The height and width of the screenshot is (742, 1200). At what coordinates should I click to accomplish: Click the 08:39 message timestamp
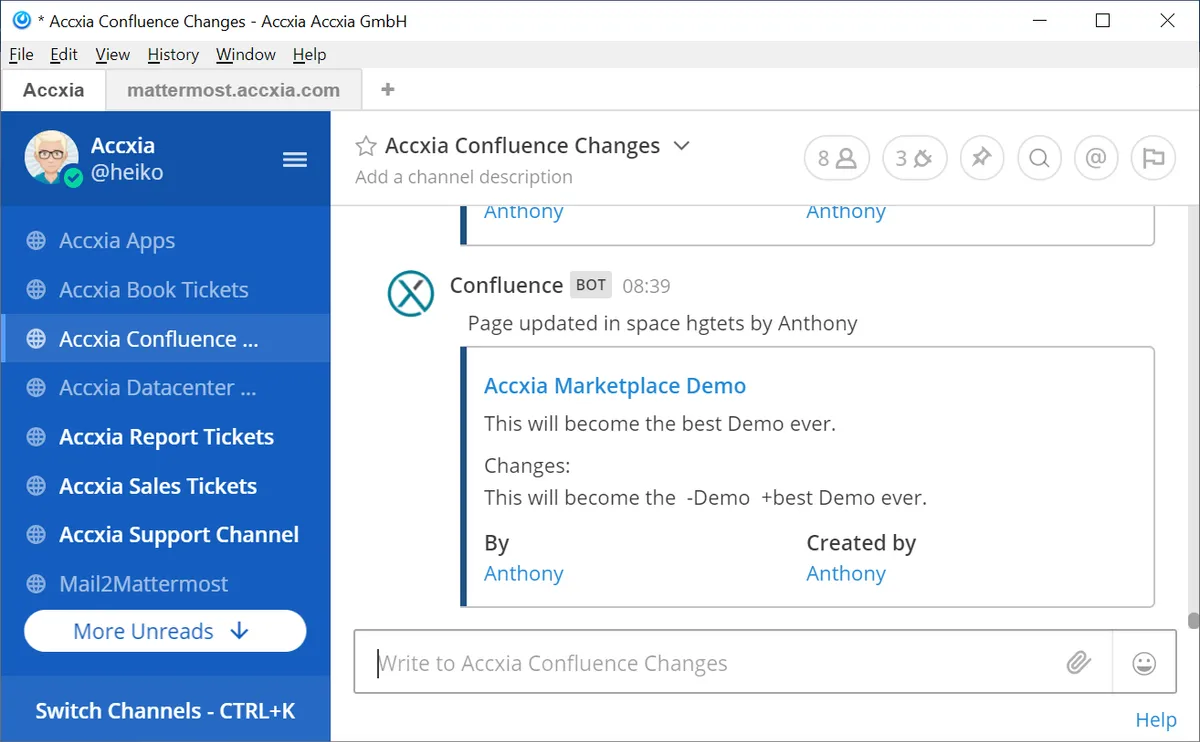click(646, 286)
